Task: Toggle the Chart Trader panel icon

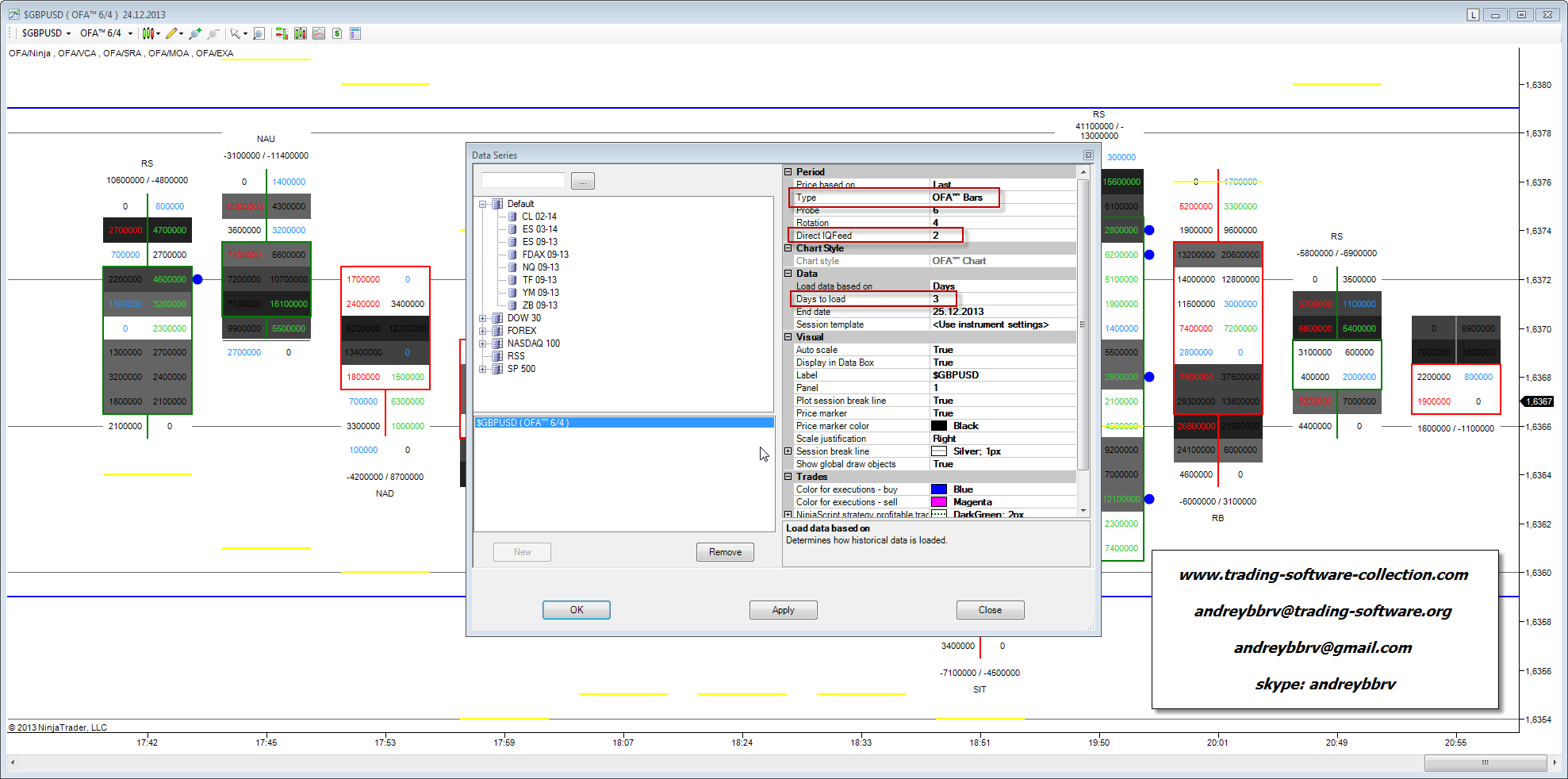Action: [x=281, y=33]
